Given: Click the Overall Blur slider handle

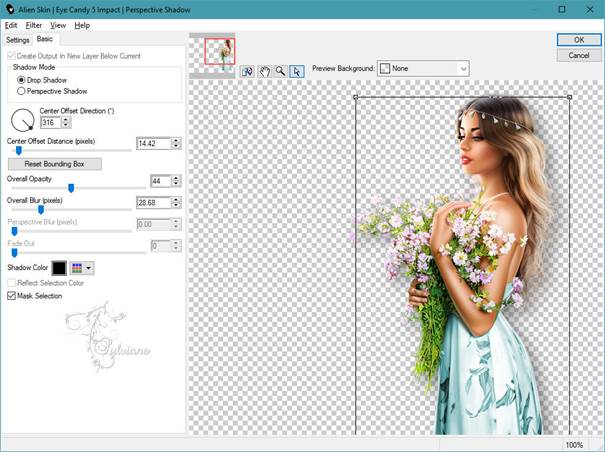Looking at the screenshot, I should (41, 210).
